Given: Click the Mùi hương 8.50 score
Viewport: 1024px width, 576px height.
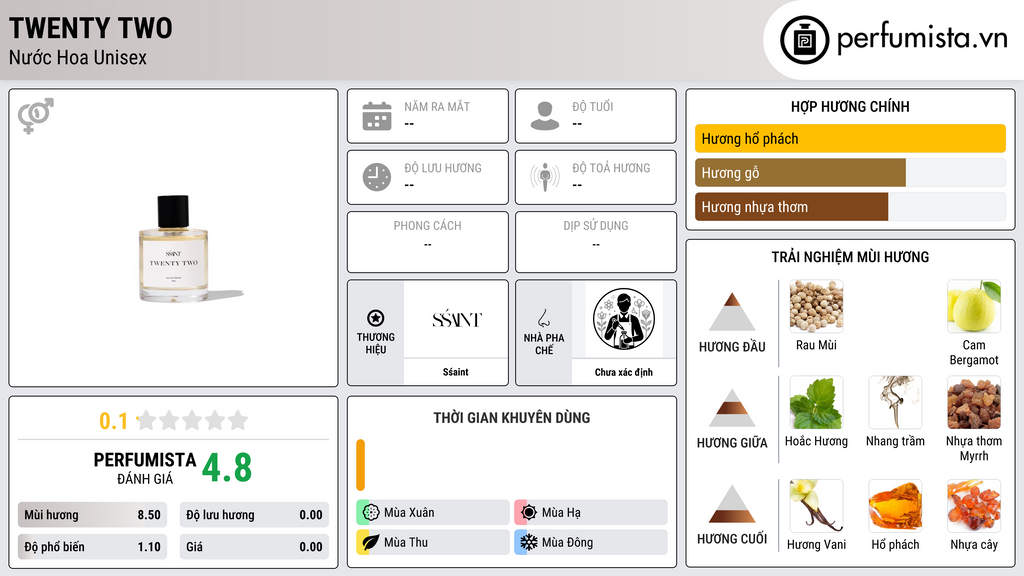Looking at the screenshot, I should click(x=93, y=515).
